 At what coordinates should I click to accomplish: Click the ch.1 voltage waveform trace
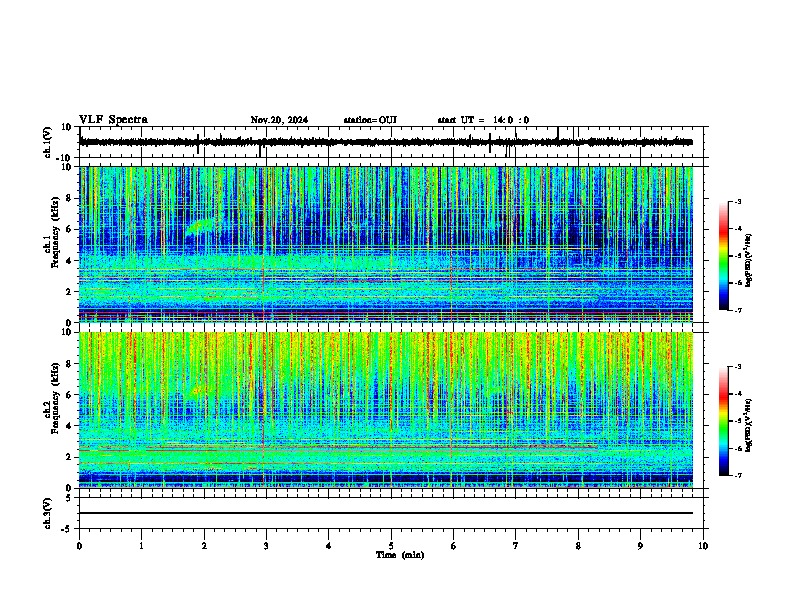pyautogui.click(x=386, y=142)
